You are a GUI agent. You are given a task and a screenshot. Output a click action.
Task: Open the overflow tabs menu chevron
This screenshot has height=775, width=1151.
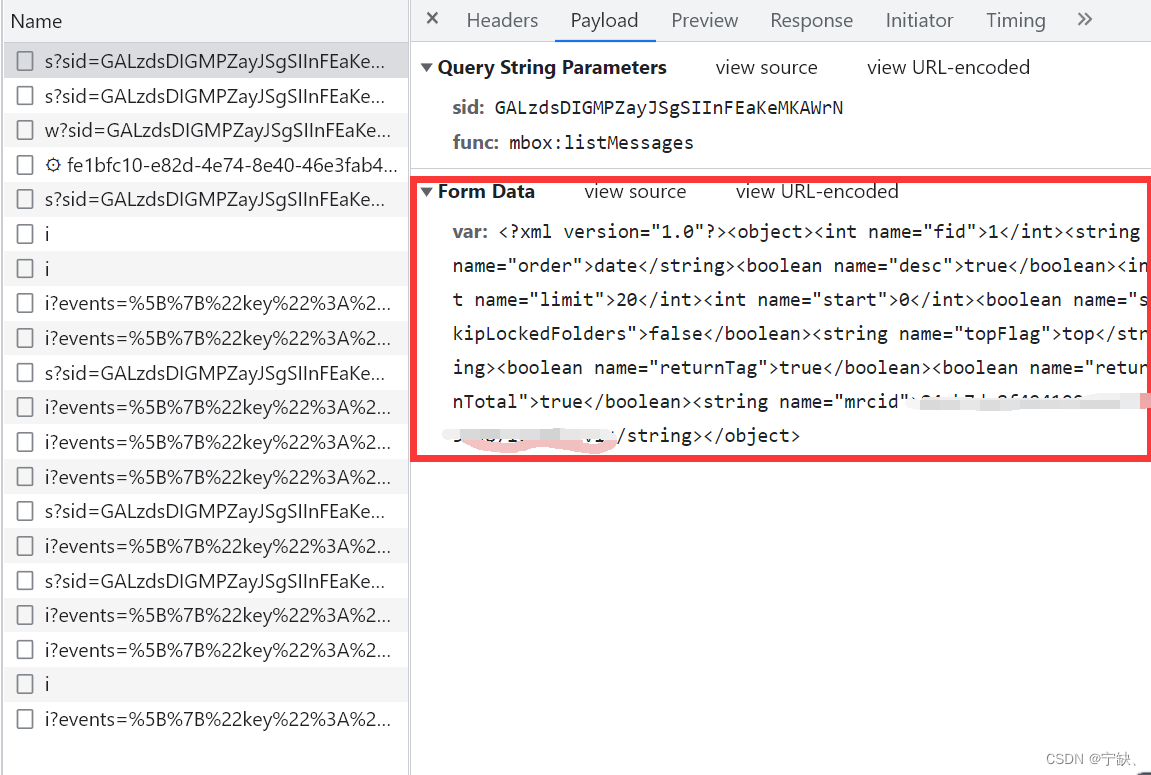1084,20
